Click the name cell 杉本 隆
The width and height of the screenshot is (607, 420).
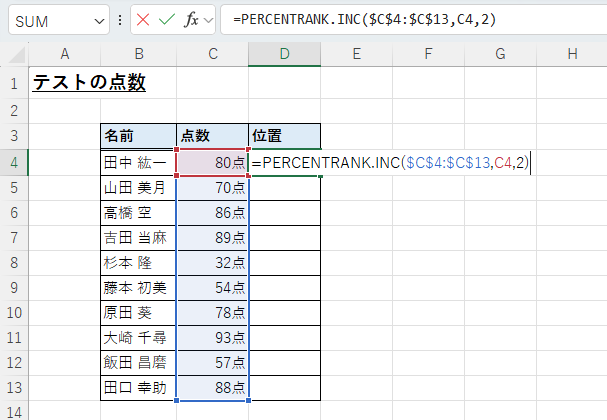[x=137, y=262]
